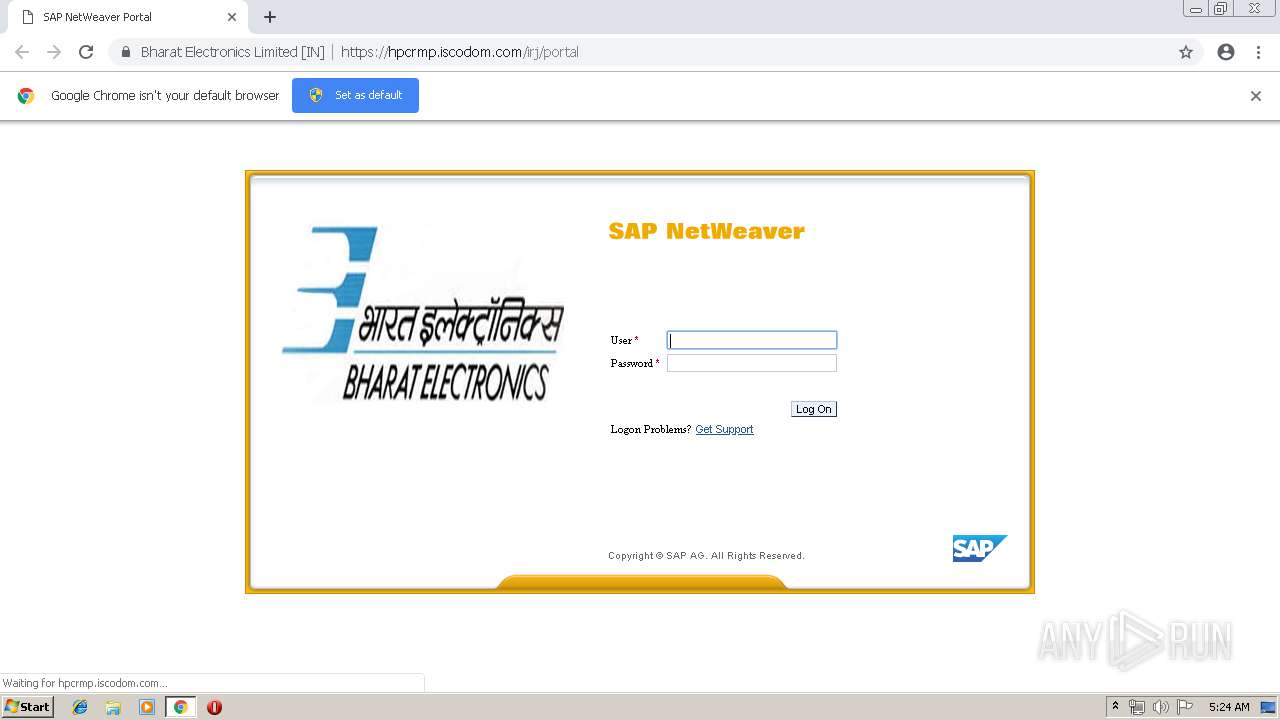The height and width of the screenshot is (720, 1280).
Task: Click the Chrome logo in infobar
Action: 26,96
